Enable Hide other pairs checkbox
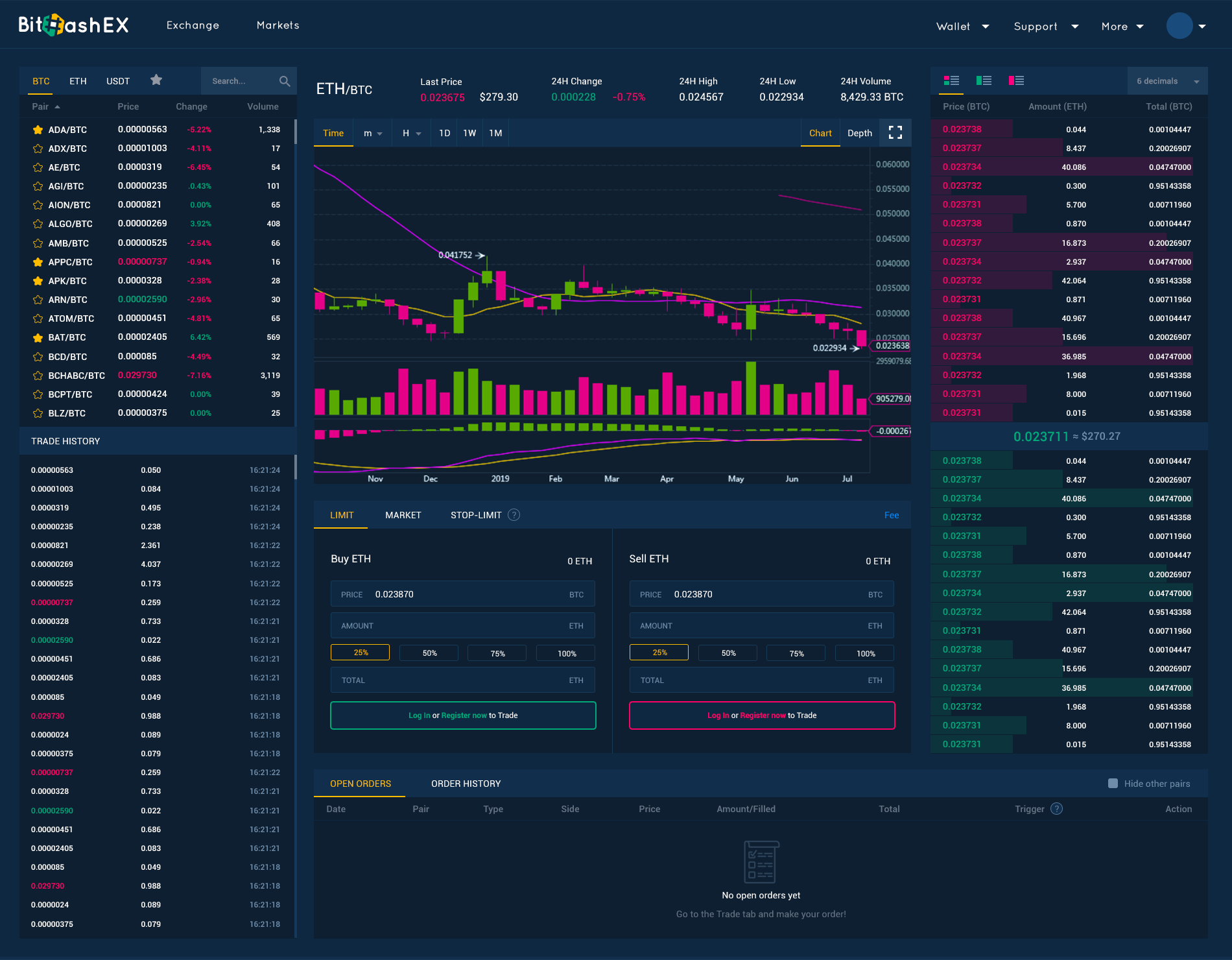The height and width of the screenshot is (960, 1232). pyautogui.click(x=1113, y=784)
